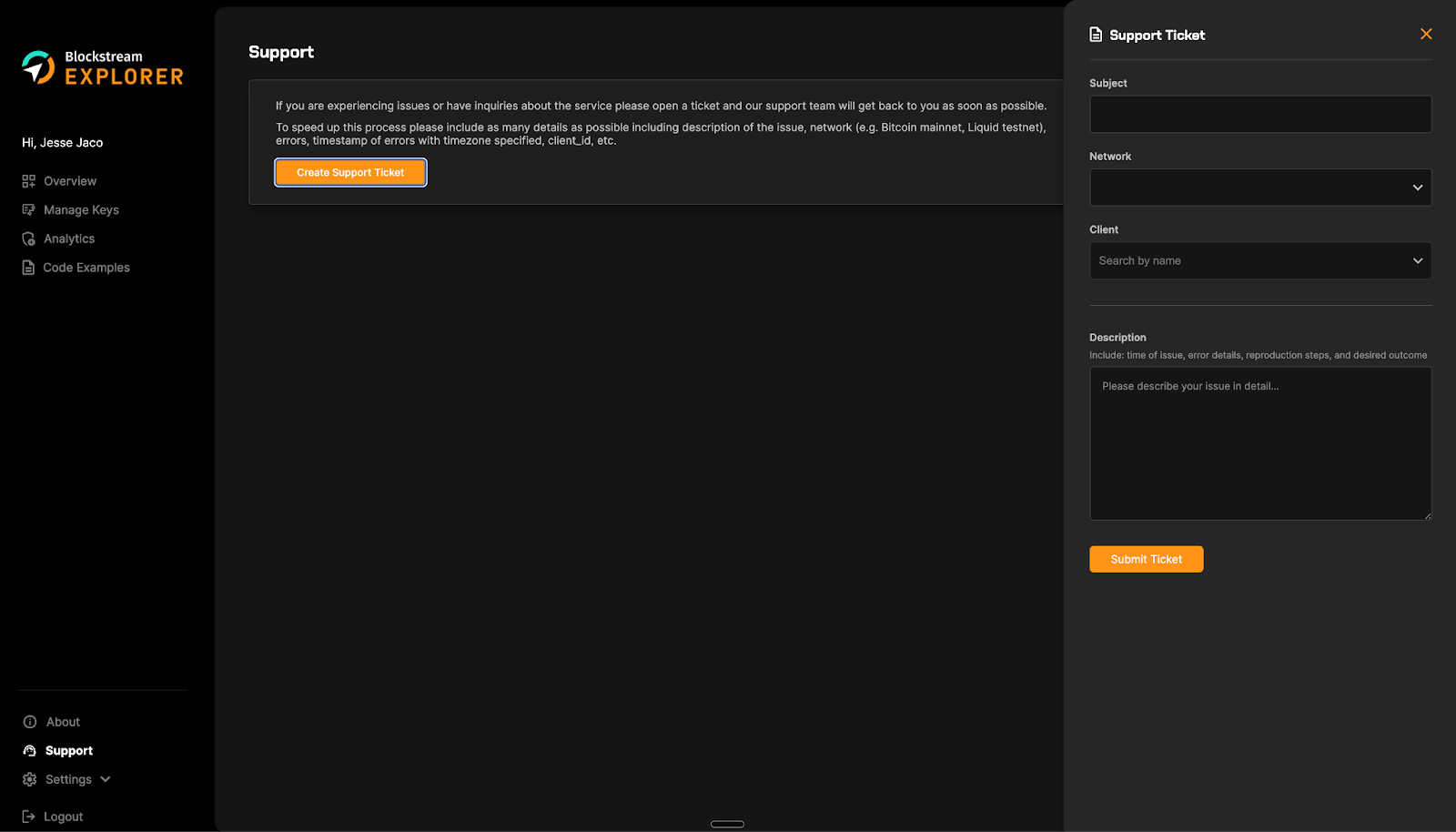Screen dimensions: 1456x832
Task: Click the Blockstream Explorer logo
Action: (x=102, y=67)
